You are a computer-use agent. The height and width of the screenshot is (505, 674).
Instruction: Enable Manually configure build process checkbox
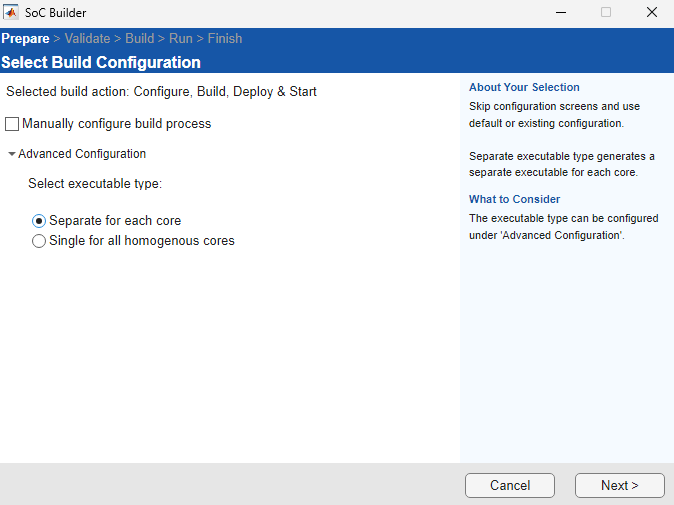13,124
